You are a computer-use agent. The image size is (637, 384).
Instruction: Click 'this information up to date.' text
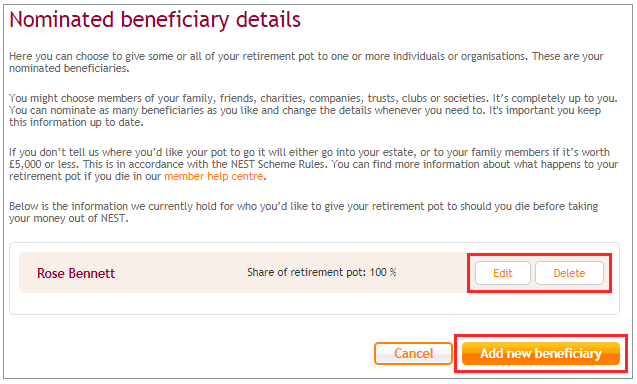point(76,122)
